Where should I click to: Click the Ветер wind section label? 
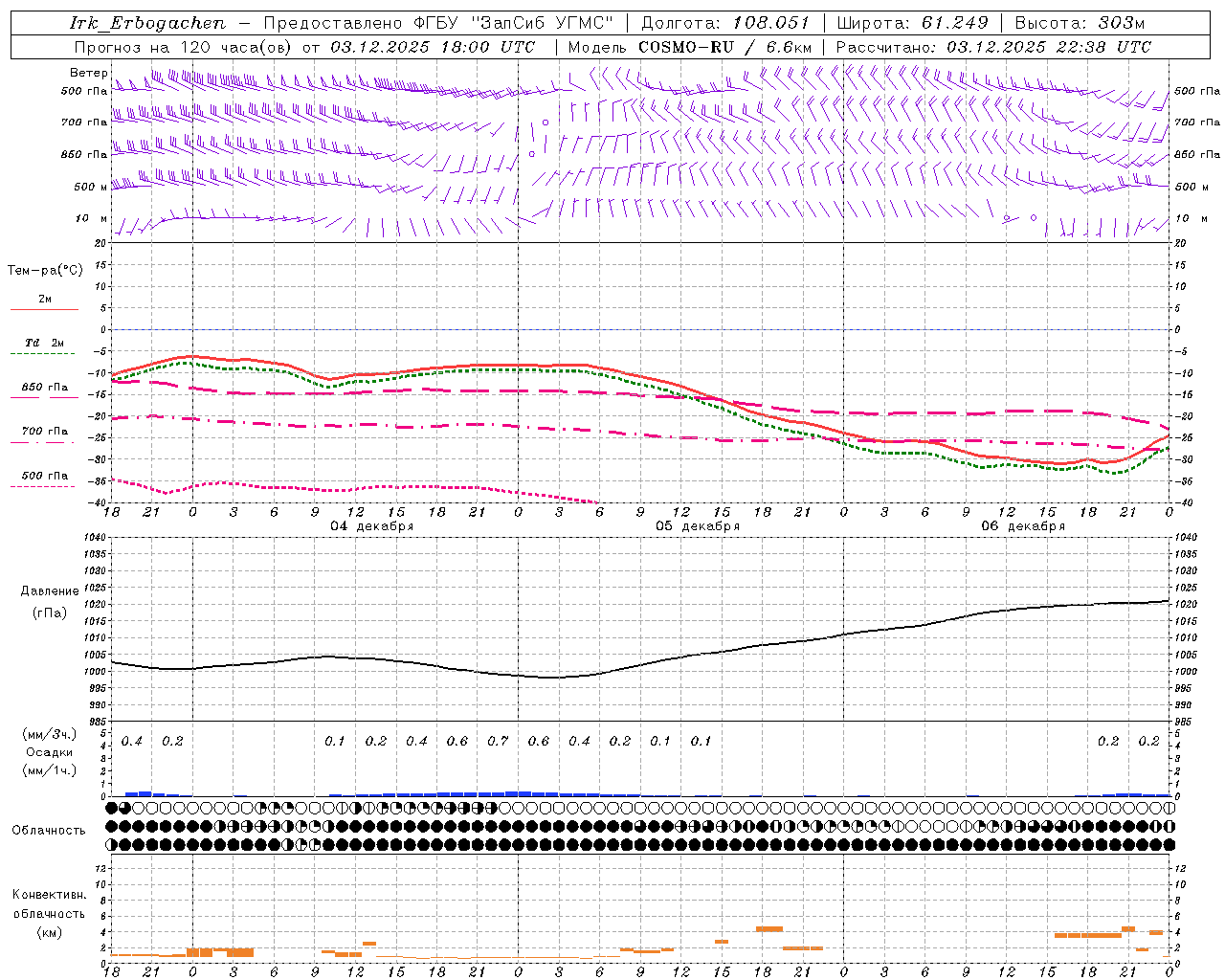[x=88, y=73]
